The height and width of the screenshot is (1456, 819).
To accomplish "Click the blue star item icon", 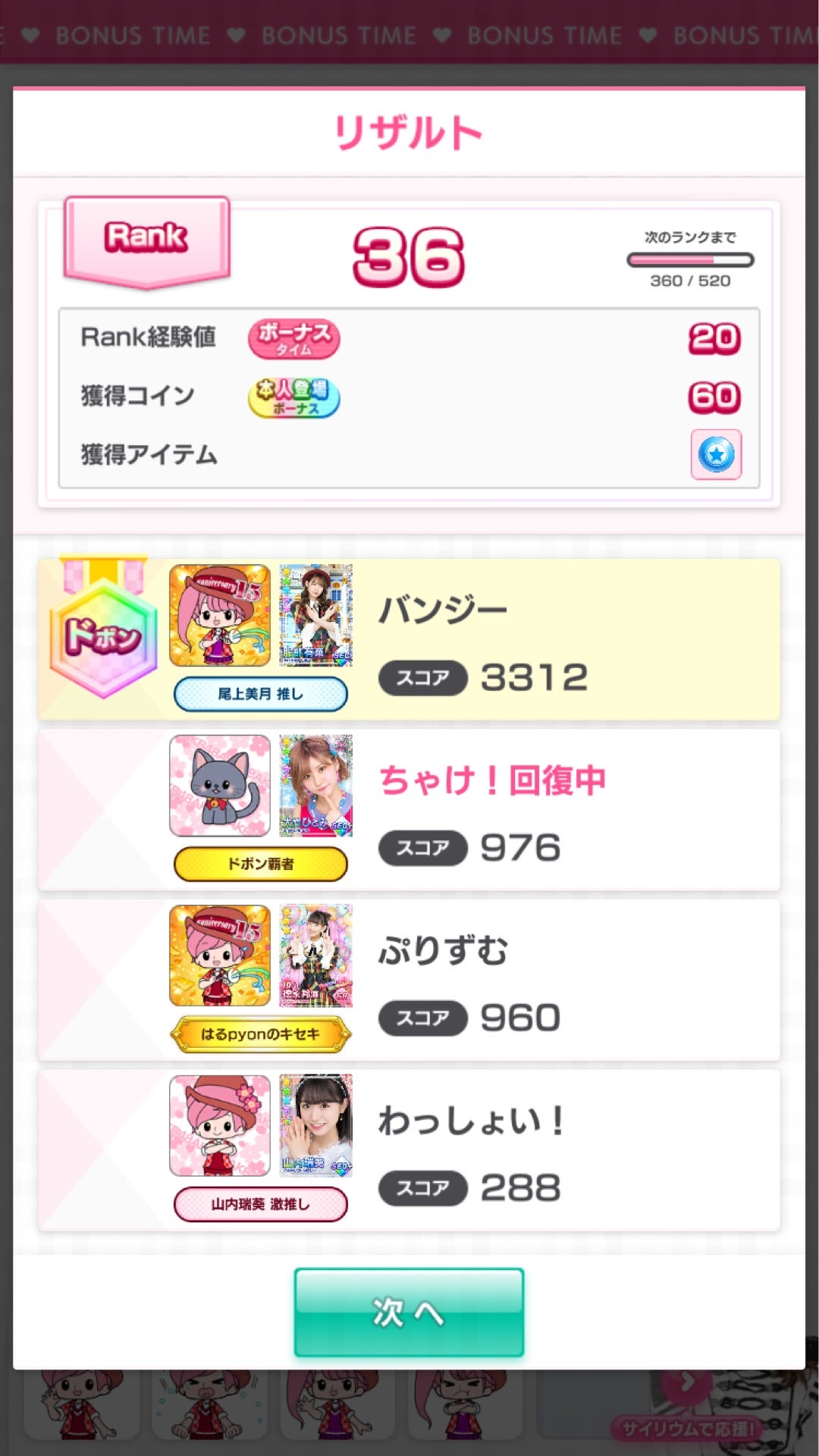I will (716, 454).
